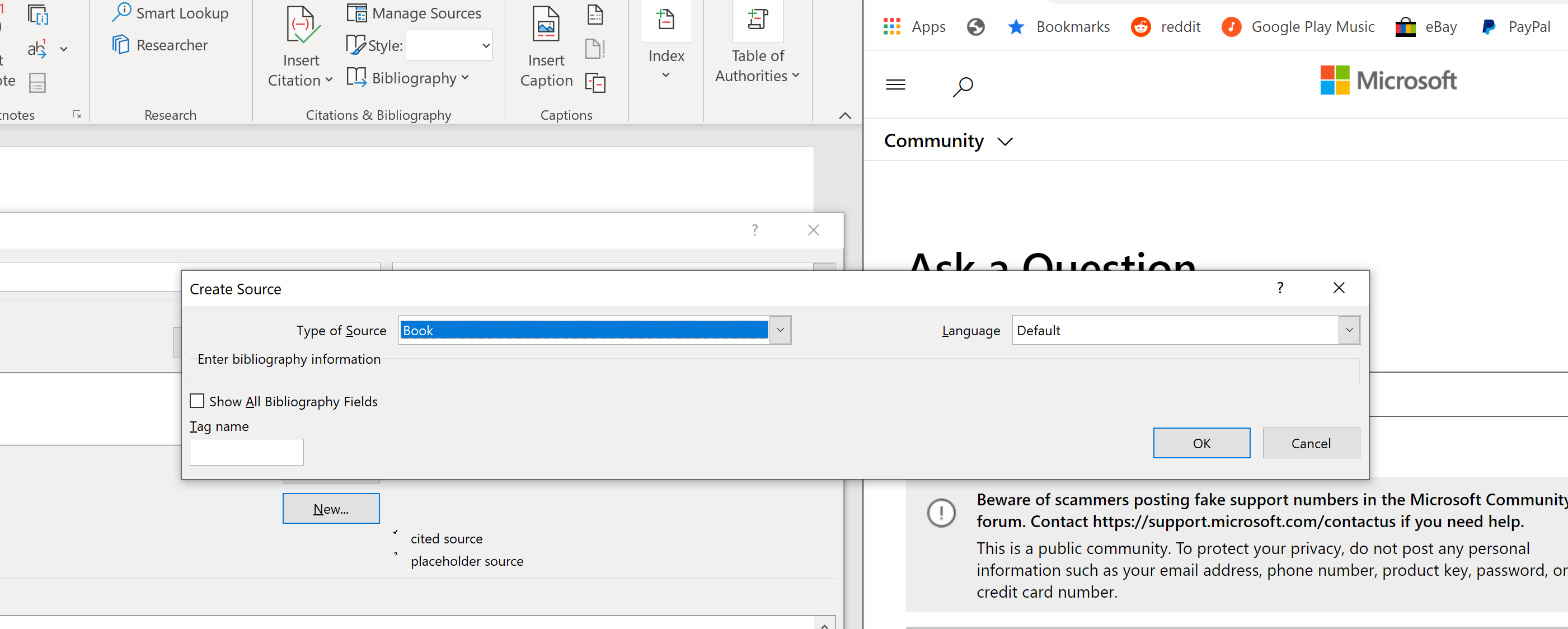
Task: Open the reddit bookmark
Action: (1165, 27)
